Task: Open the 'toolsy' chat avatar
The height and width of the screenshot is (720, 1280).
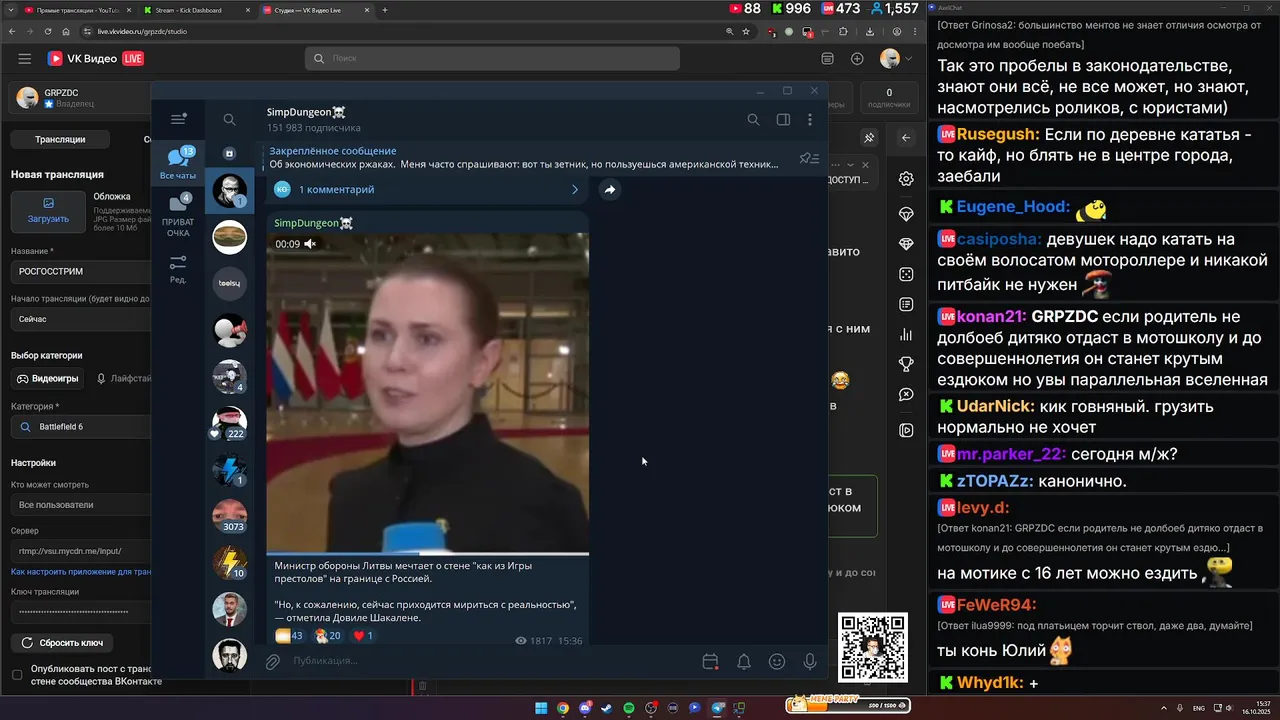Action: coord(230,284)
